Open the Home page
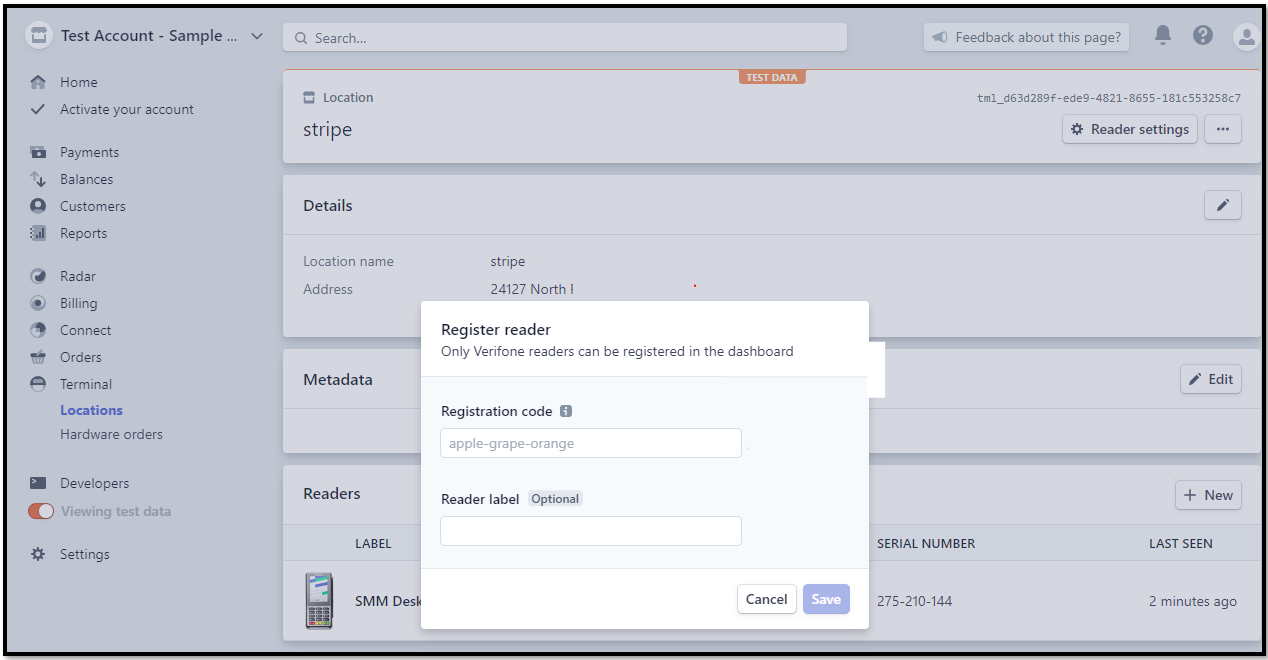Screen dimensions: 1268x660 (x=79, y=82)
